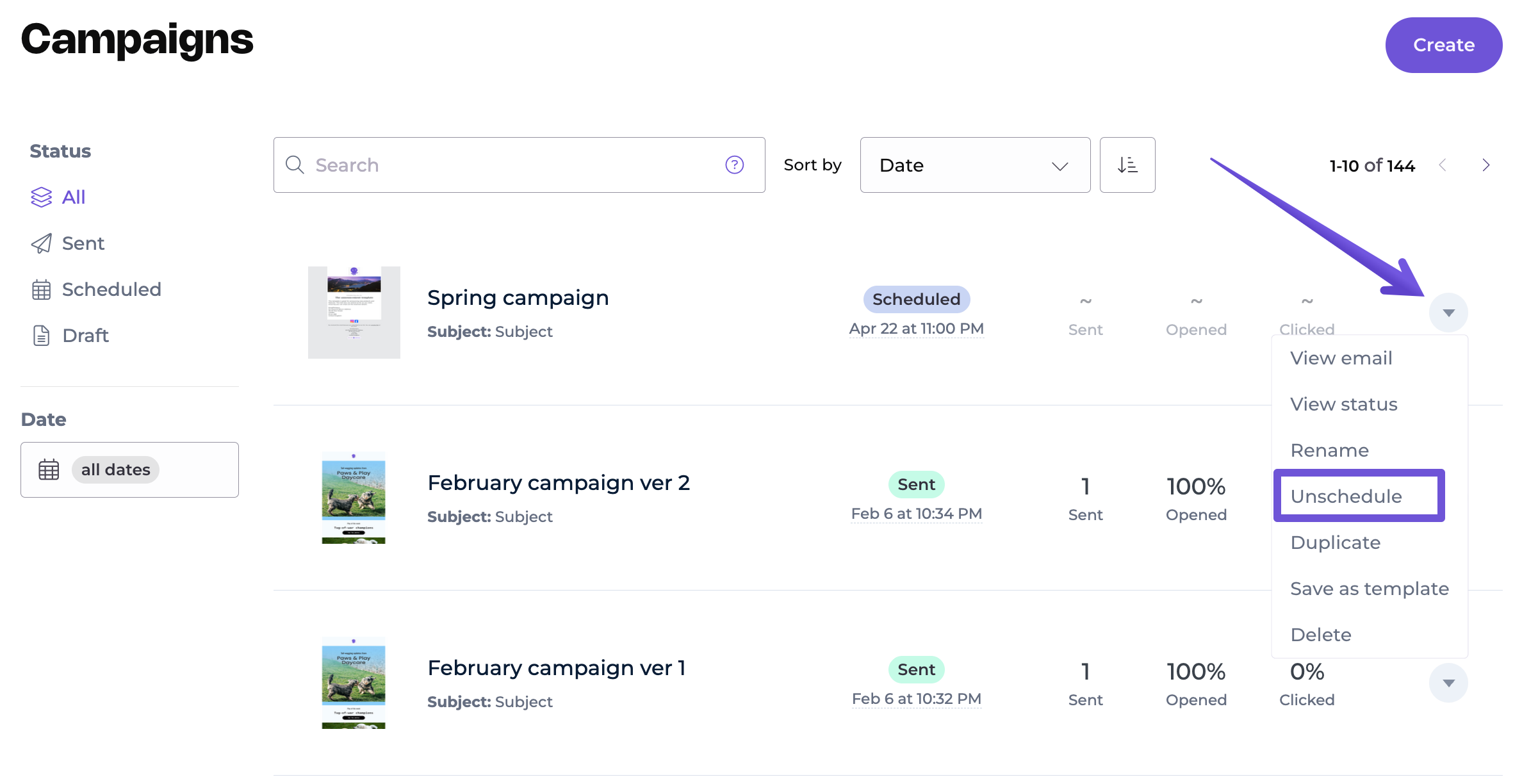The image size is (1522, 784).
Task: Select Save as template option
Action: (1369, 589)
